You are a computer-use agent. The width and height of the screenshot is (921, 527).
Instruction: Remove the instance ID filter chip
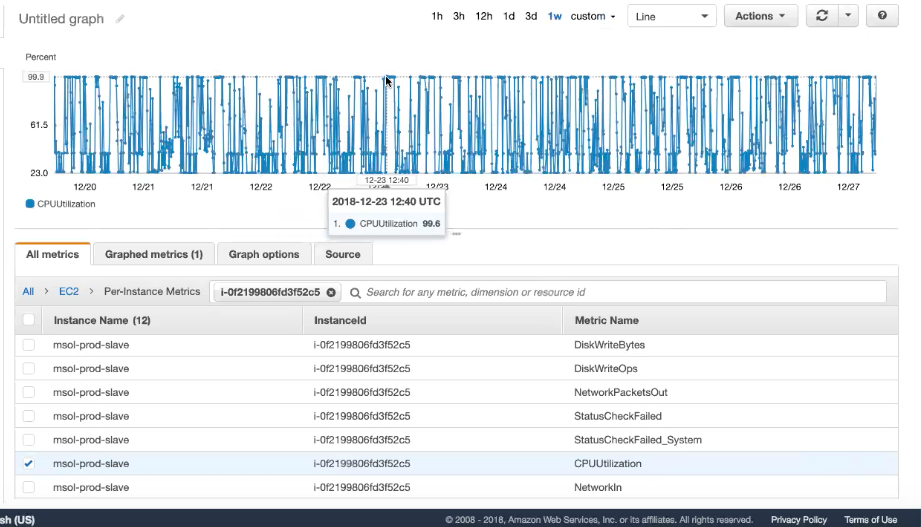(x=331, y=292)
